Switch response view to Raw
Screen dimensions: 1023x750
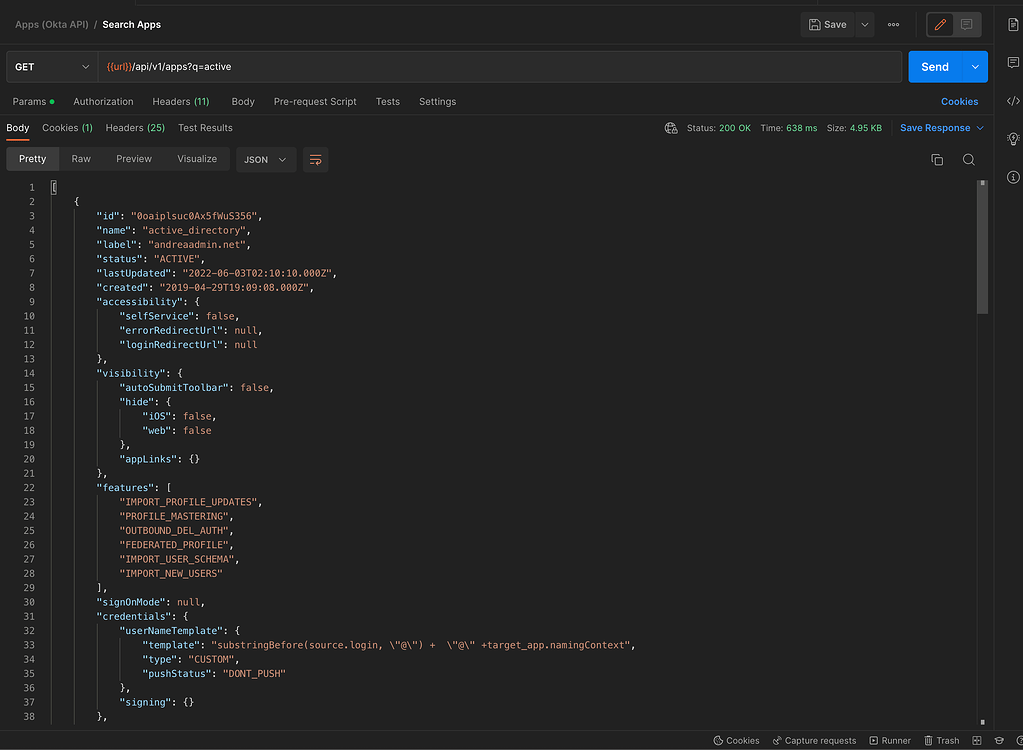[x=81, y=159]
